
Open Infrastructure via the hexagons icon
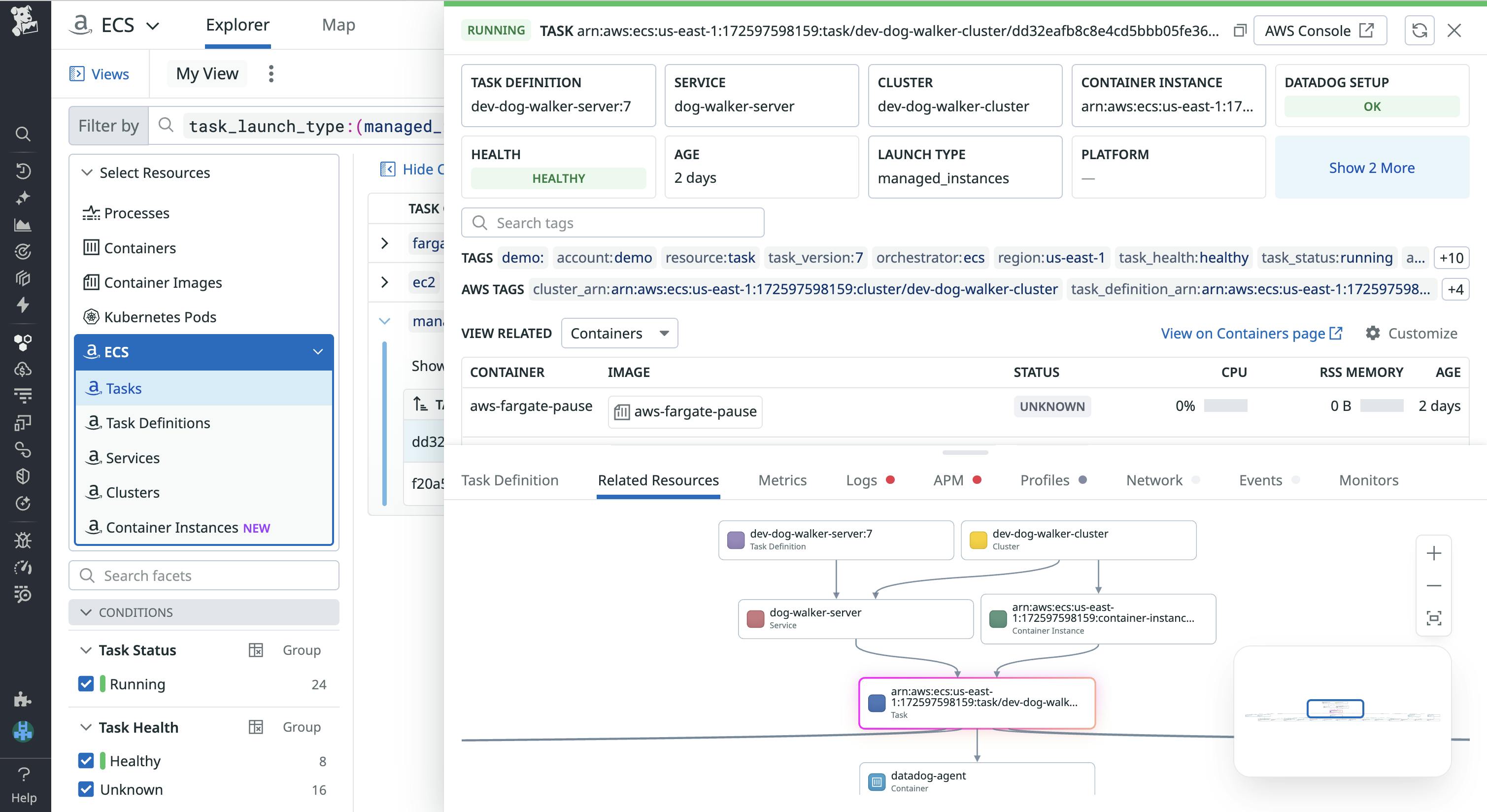click(23, 341)
